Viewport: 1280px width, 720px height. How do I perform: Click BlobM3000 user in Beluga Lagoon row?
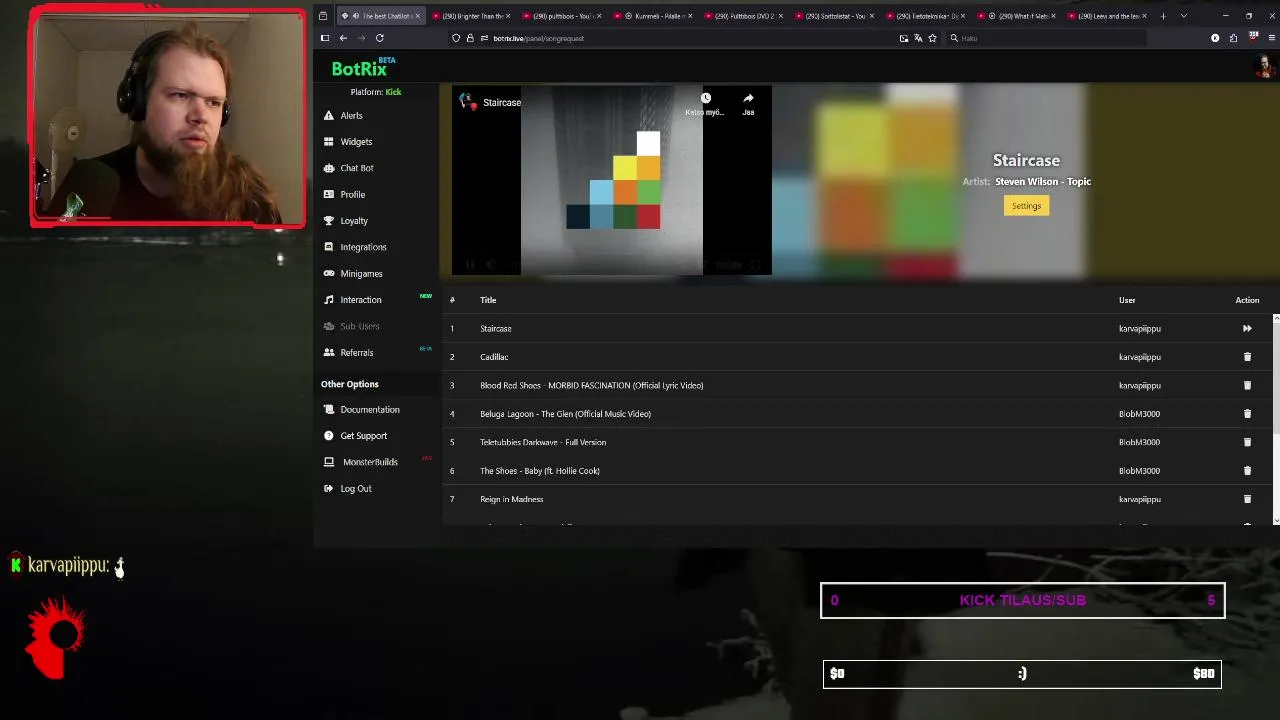click(x=1139, y=414)
